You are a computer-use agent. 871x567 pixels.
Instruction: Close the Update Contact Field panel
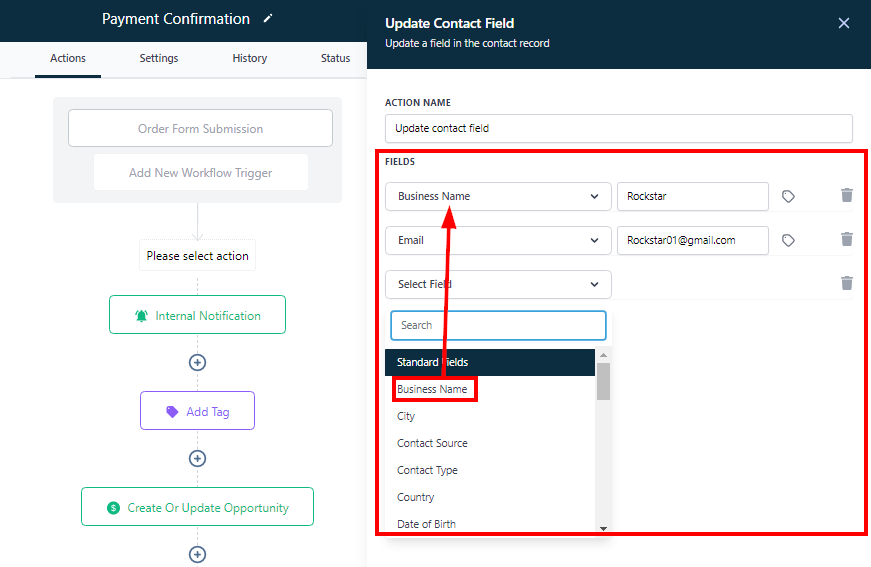(844, 23)
